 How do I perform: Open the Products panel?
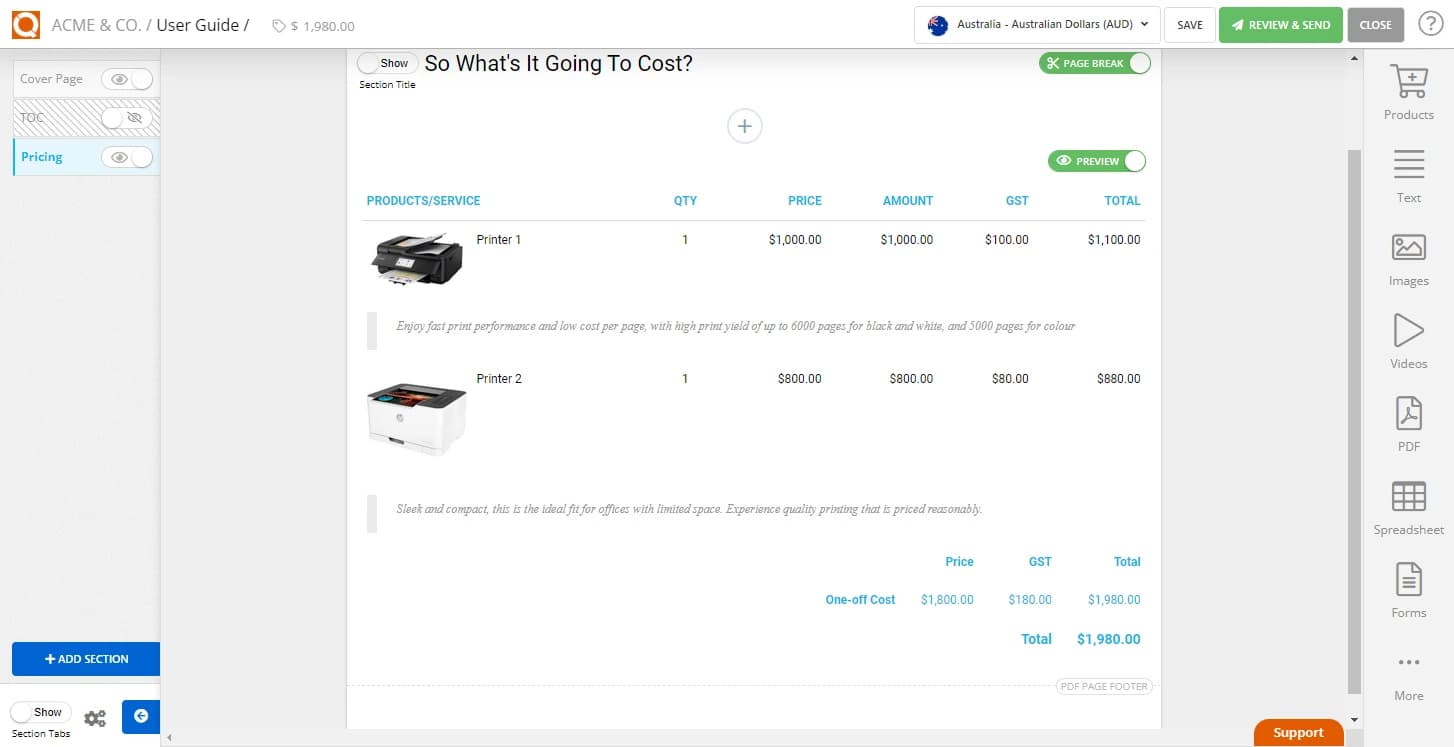coord(1408,90)
